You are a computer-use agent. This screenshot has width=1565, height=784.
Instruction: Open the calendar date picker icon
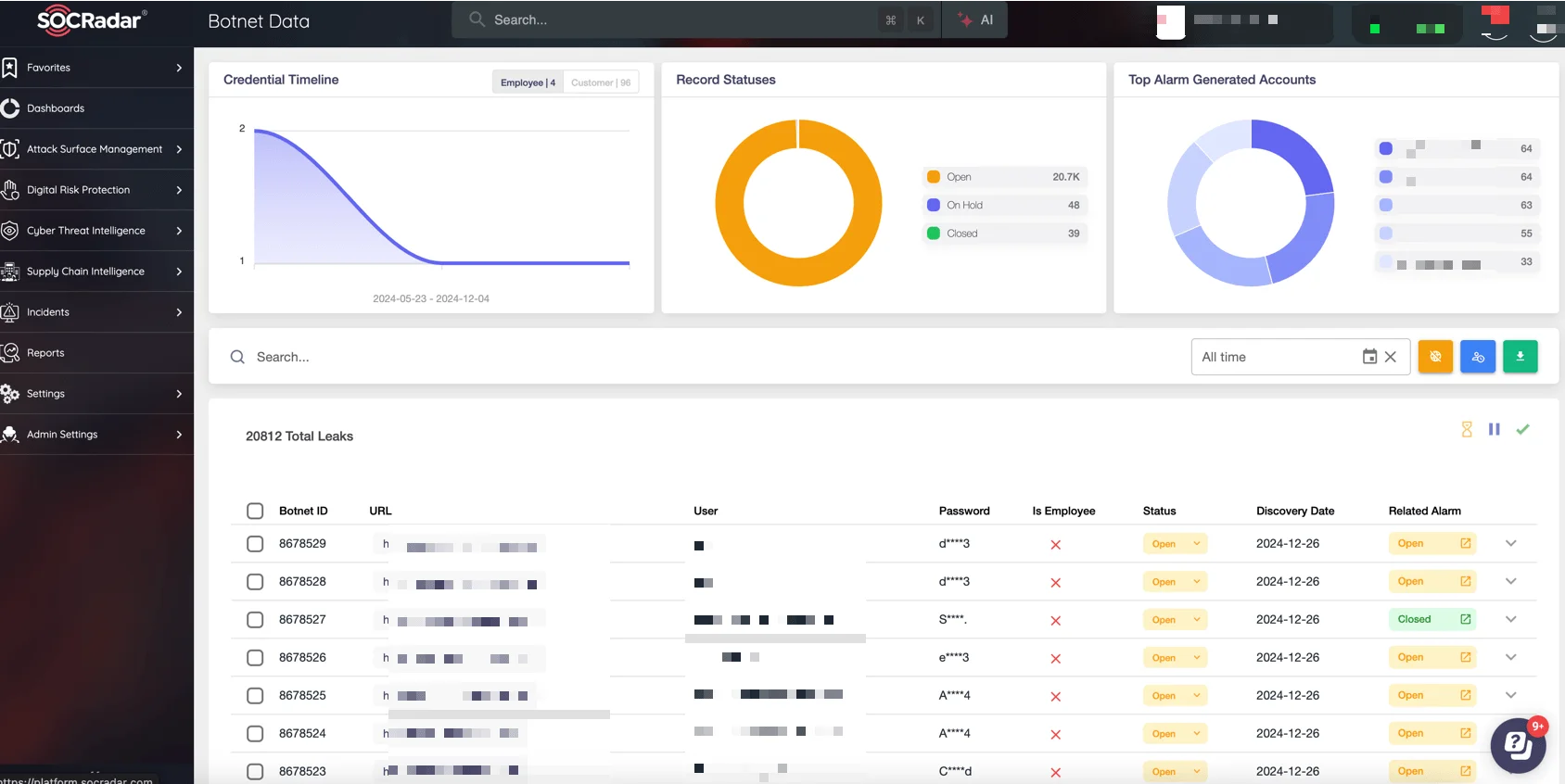1369,357
